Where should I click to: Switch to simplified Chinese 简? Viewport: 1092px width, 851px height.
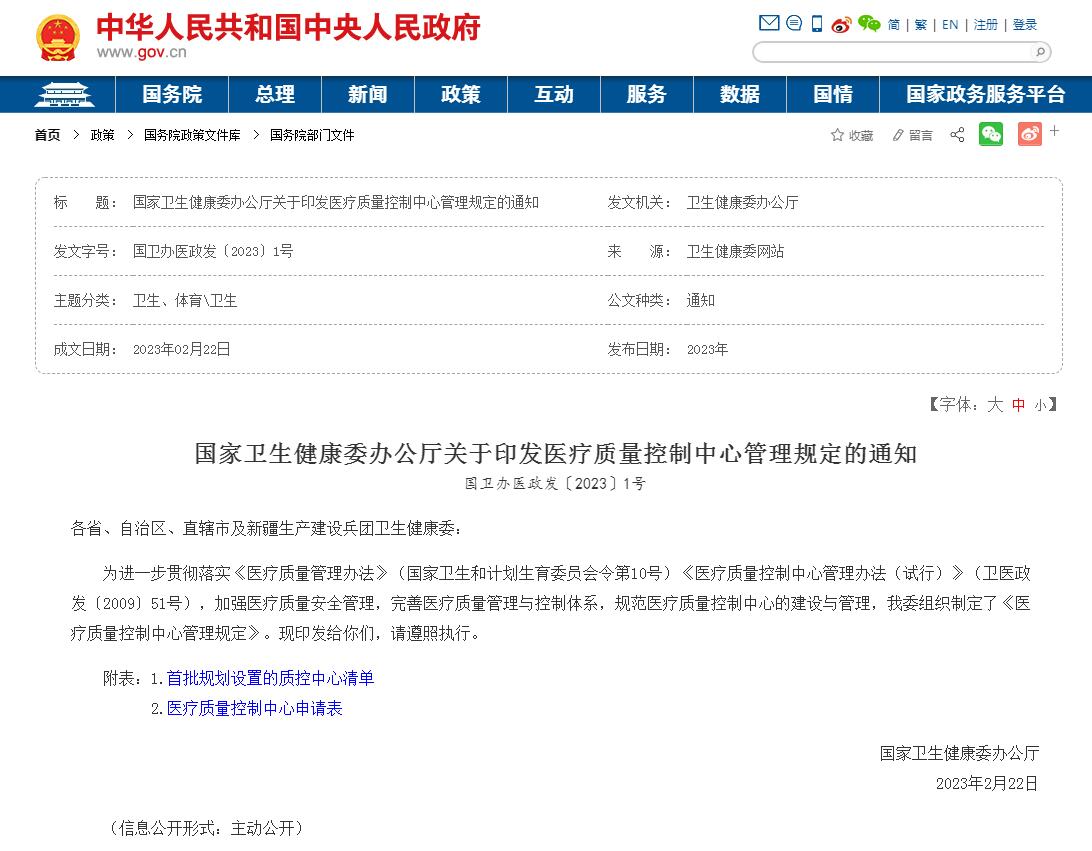click(894, 25)
